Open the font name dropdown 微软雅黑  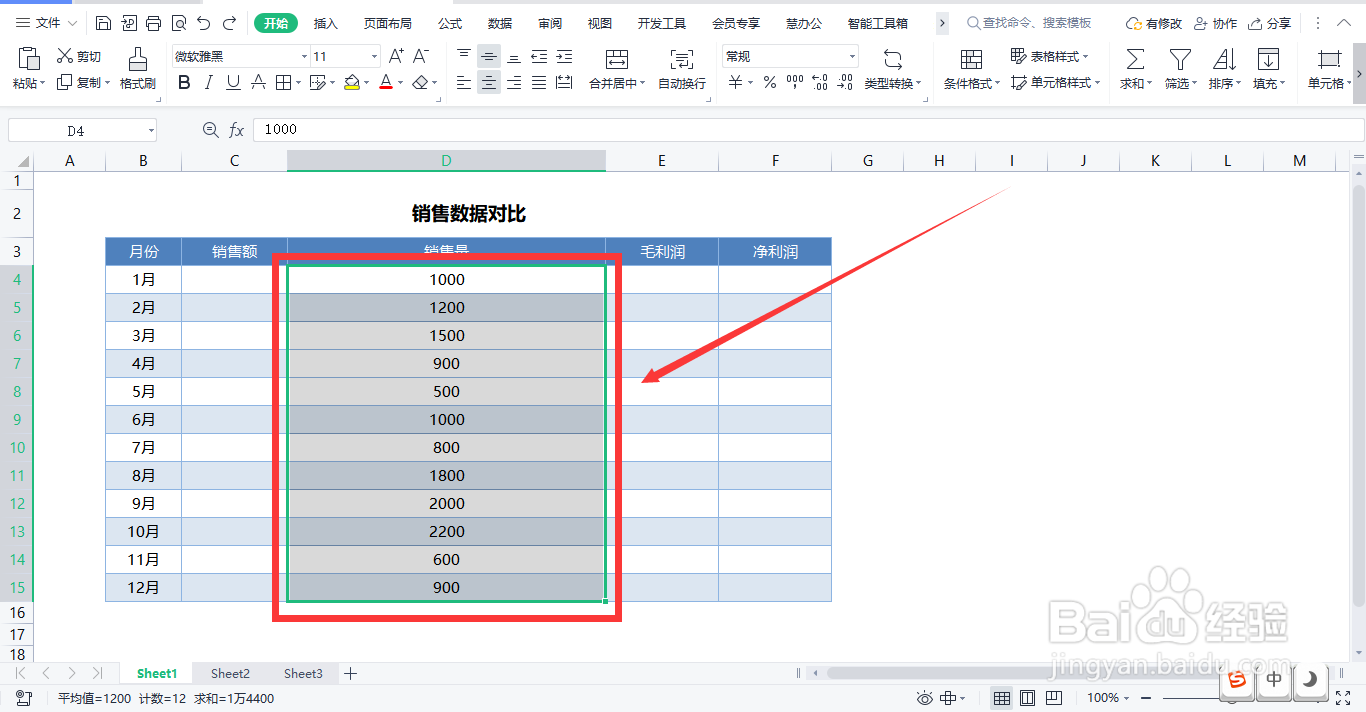tap(304, 57)
